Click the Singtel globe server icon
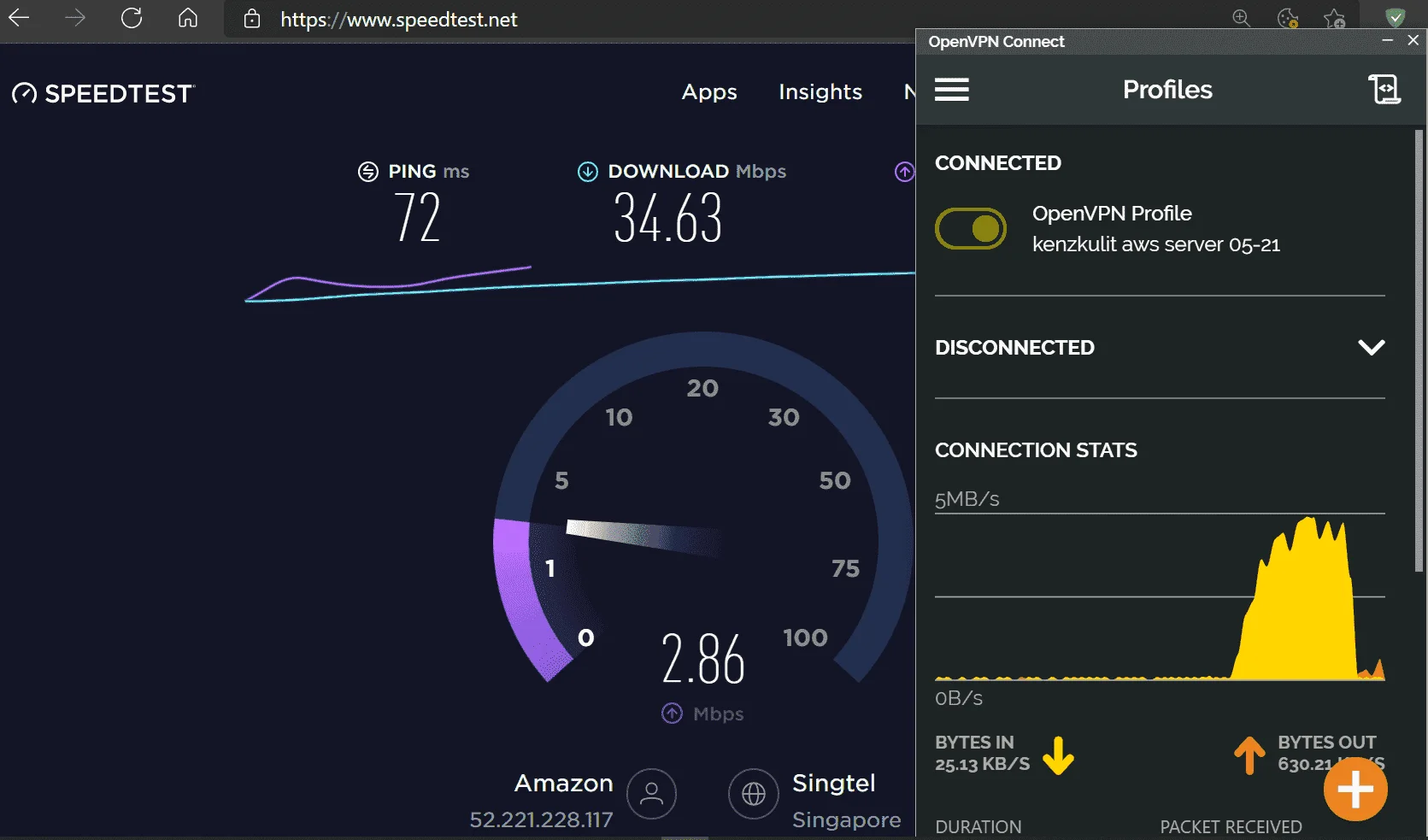1428x840 pixels. coord(753,794)
